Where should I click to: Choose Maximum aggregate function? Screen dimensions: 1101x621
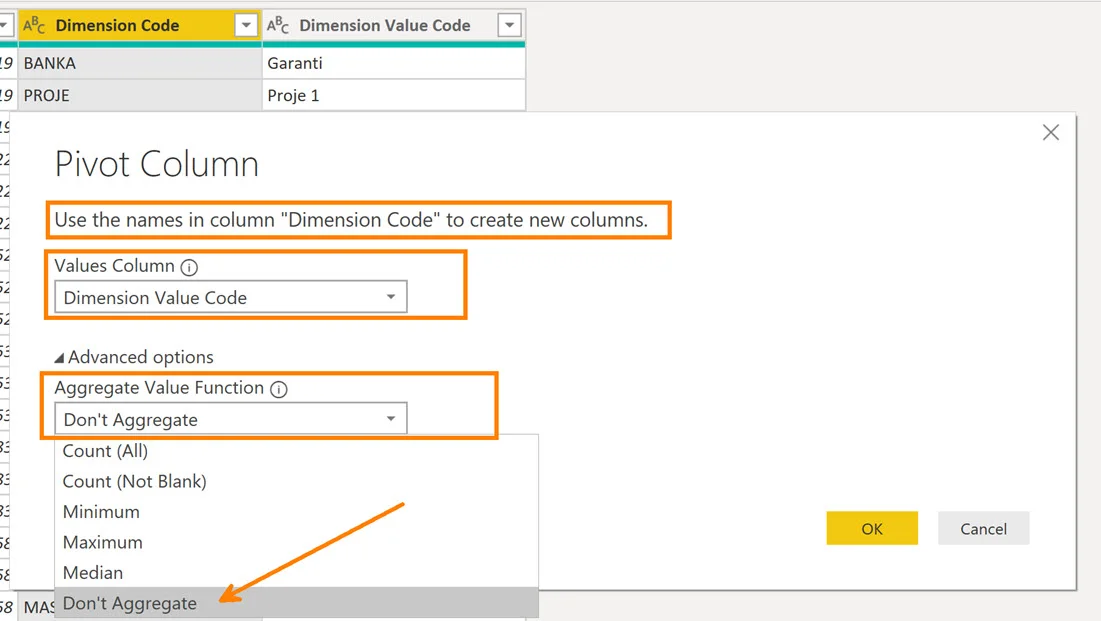click(x=102, y=542)
